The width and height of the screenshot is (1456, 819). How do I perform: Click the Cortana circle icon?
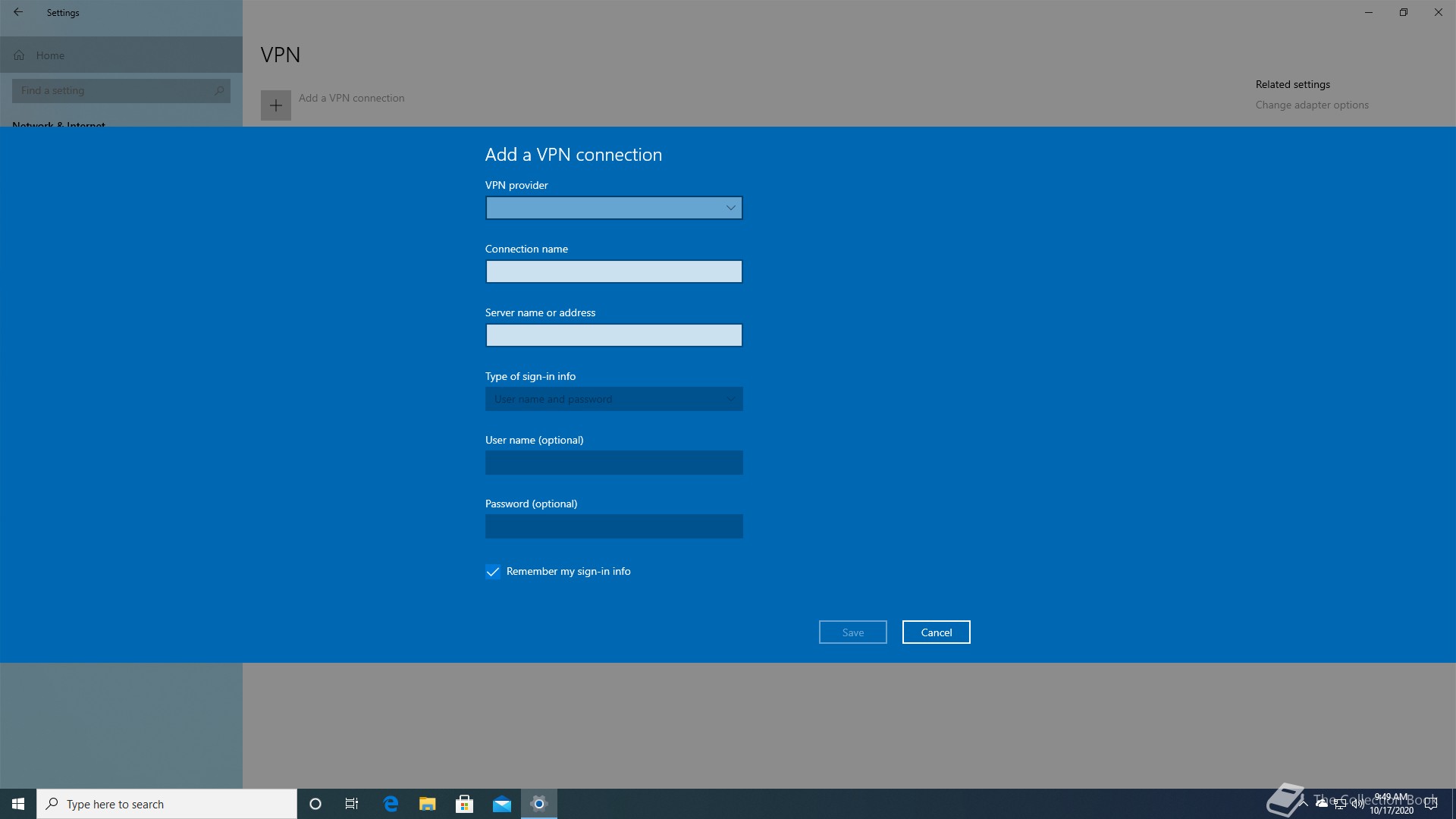coord(315,804)
